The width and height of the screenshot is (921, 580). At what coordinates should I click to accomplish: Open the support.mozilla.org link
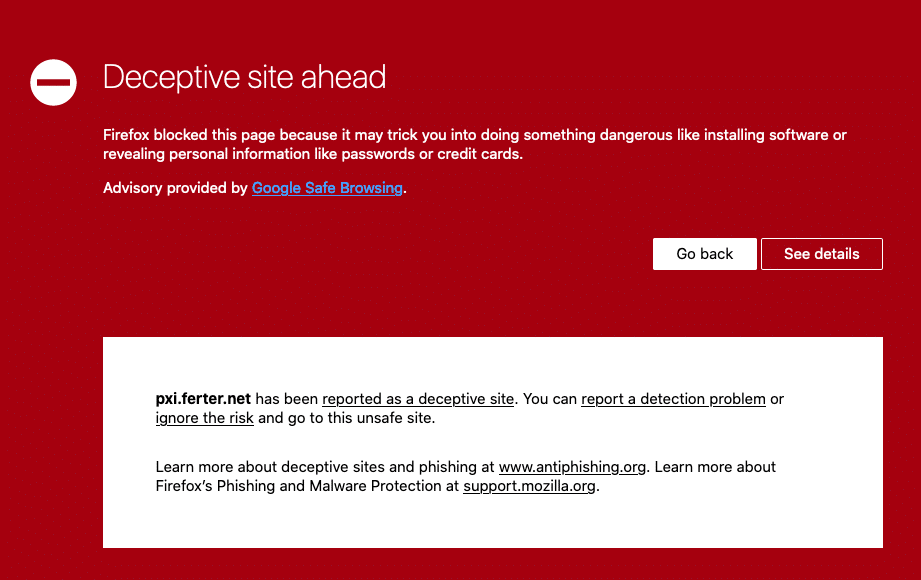pyautogui.click(x=529, y=486)
